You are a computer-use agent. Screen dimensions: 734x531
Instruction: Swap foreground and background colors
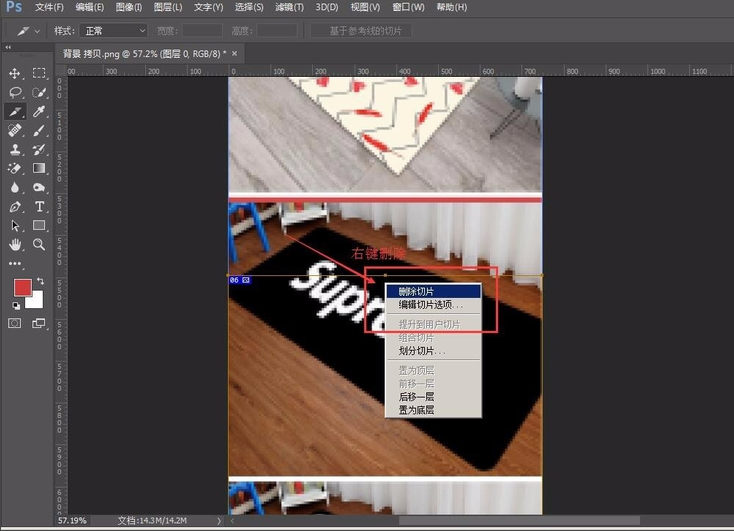click(41, 281)
